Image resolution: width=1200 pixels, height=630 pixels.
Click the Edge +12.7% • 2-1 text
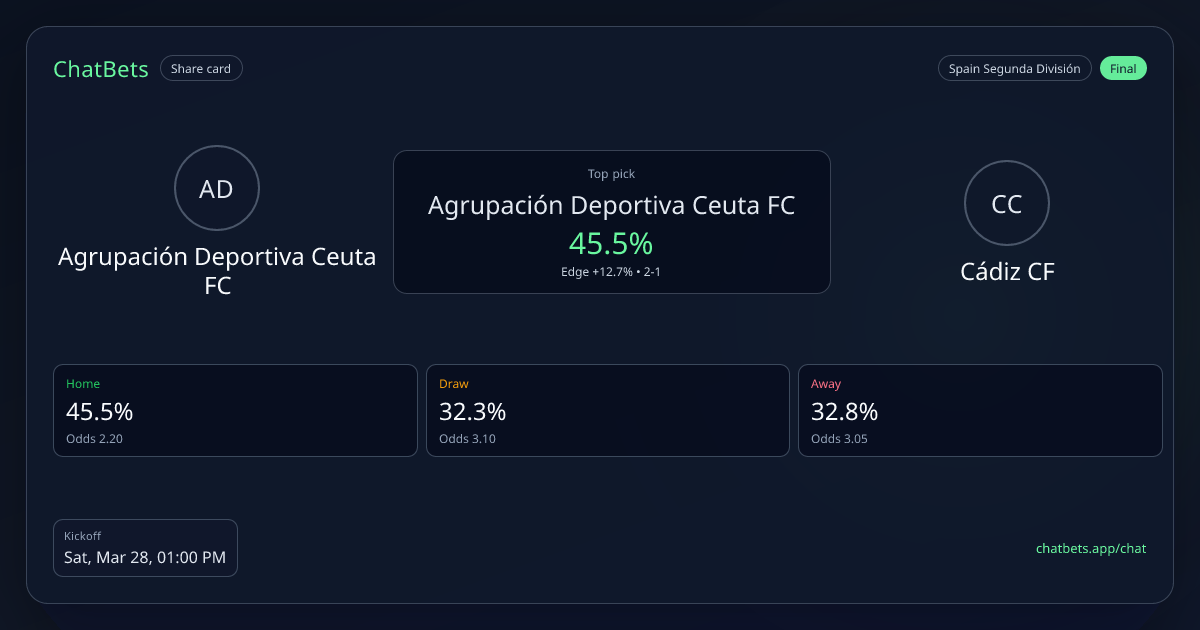(611, 272)
